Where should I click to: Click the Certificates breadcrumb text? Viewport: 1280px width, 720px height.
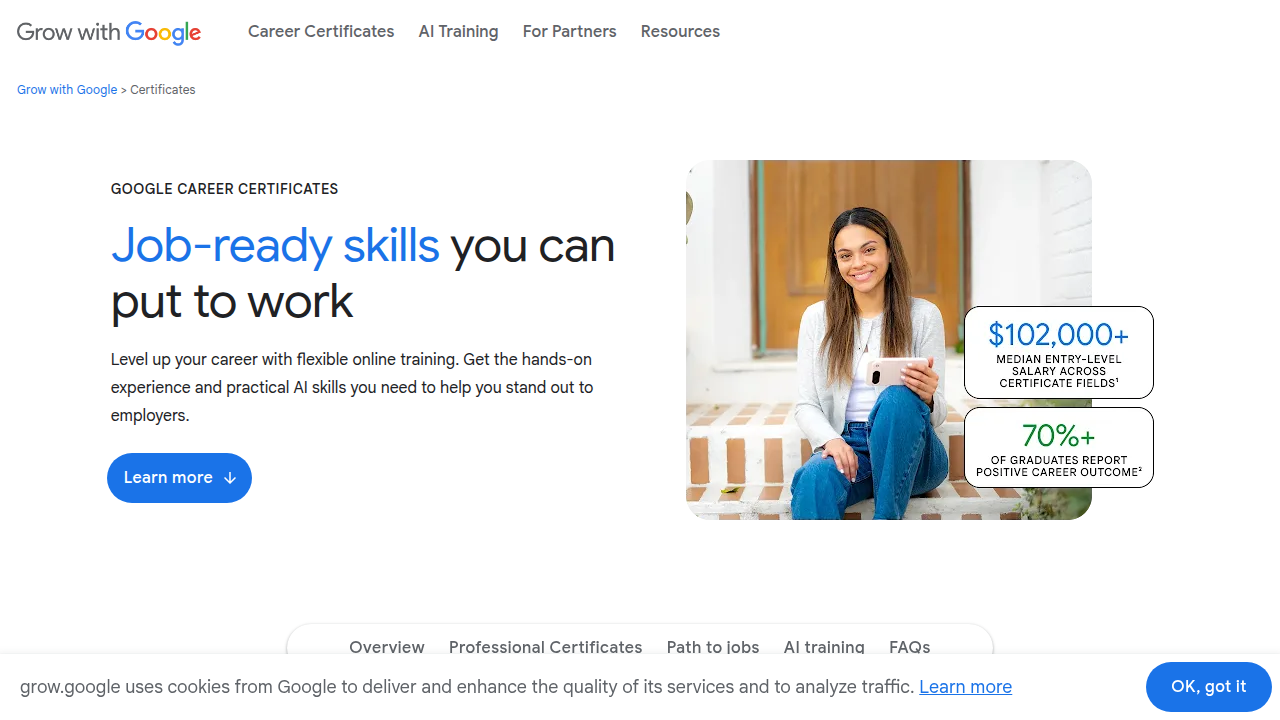point(163,90)
